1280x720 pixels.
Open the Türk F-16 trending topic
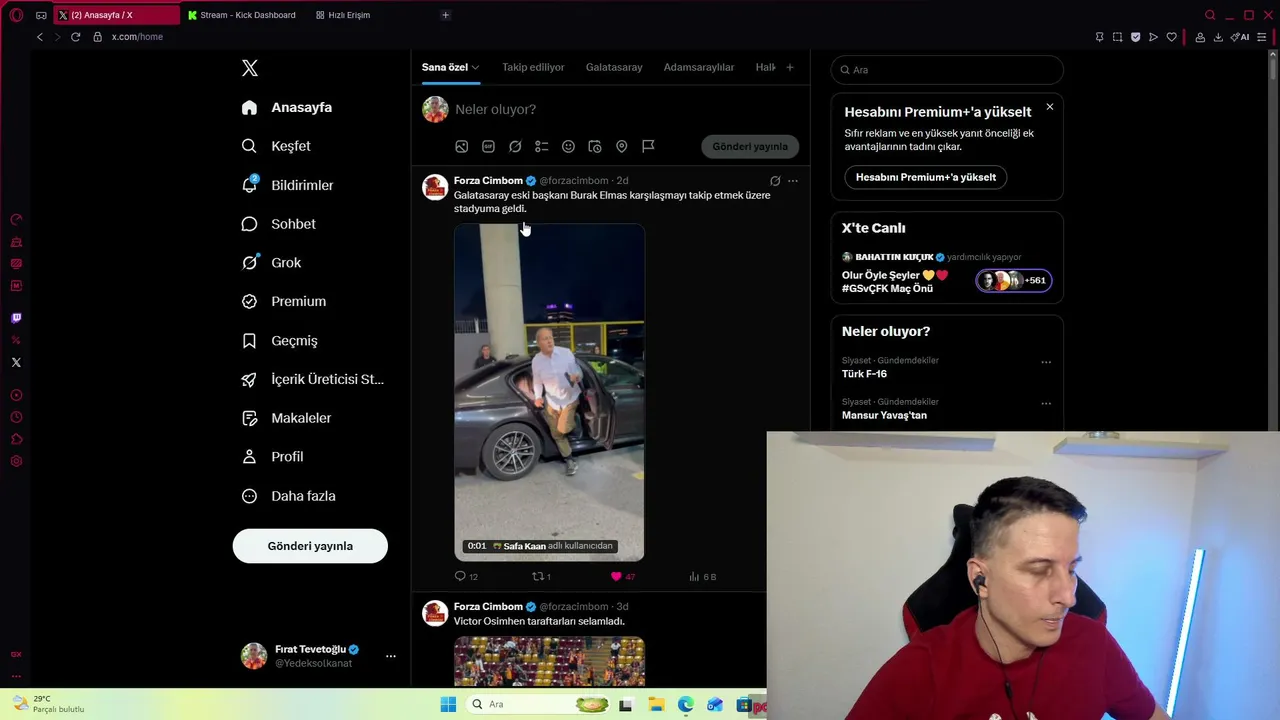click(864, 374)
